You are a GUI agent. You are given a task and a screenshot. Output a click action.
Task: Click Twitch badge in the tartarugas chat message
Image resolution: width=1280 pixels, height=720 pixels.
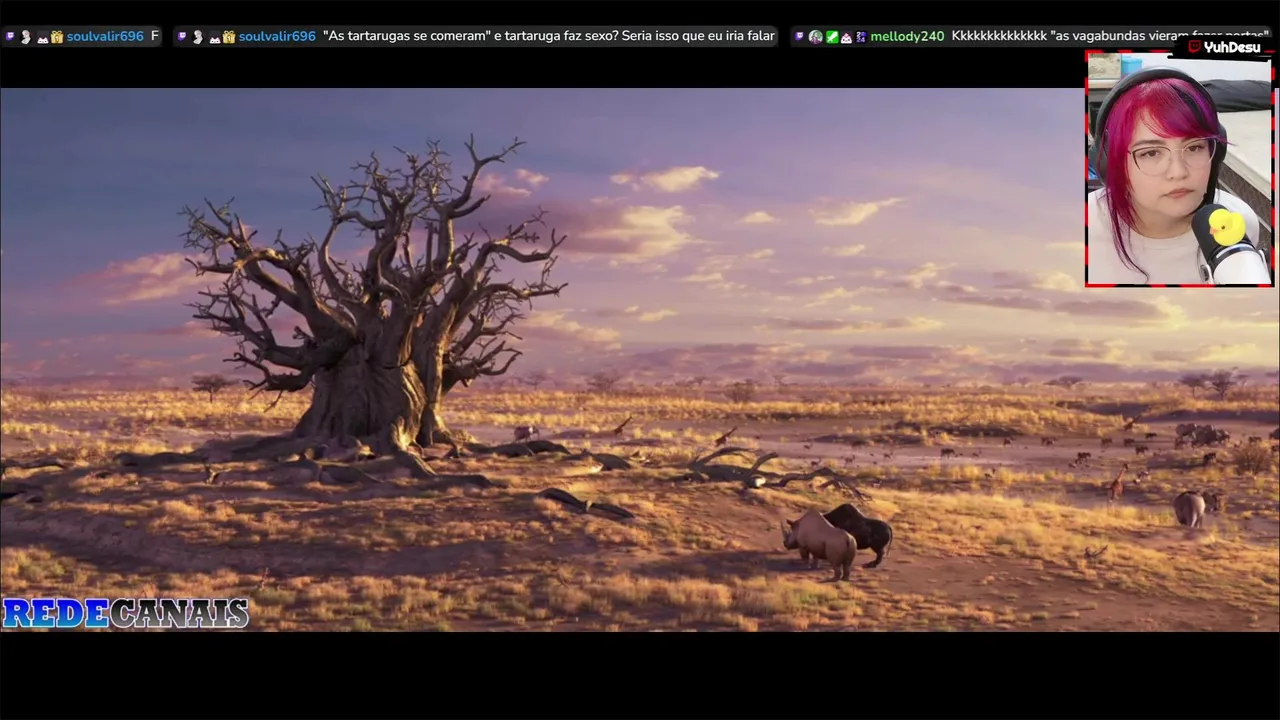pyautogui.click(x=182, y=36)
